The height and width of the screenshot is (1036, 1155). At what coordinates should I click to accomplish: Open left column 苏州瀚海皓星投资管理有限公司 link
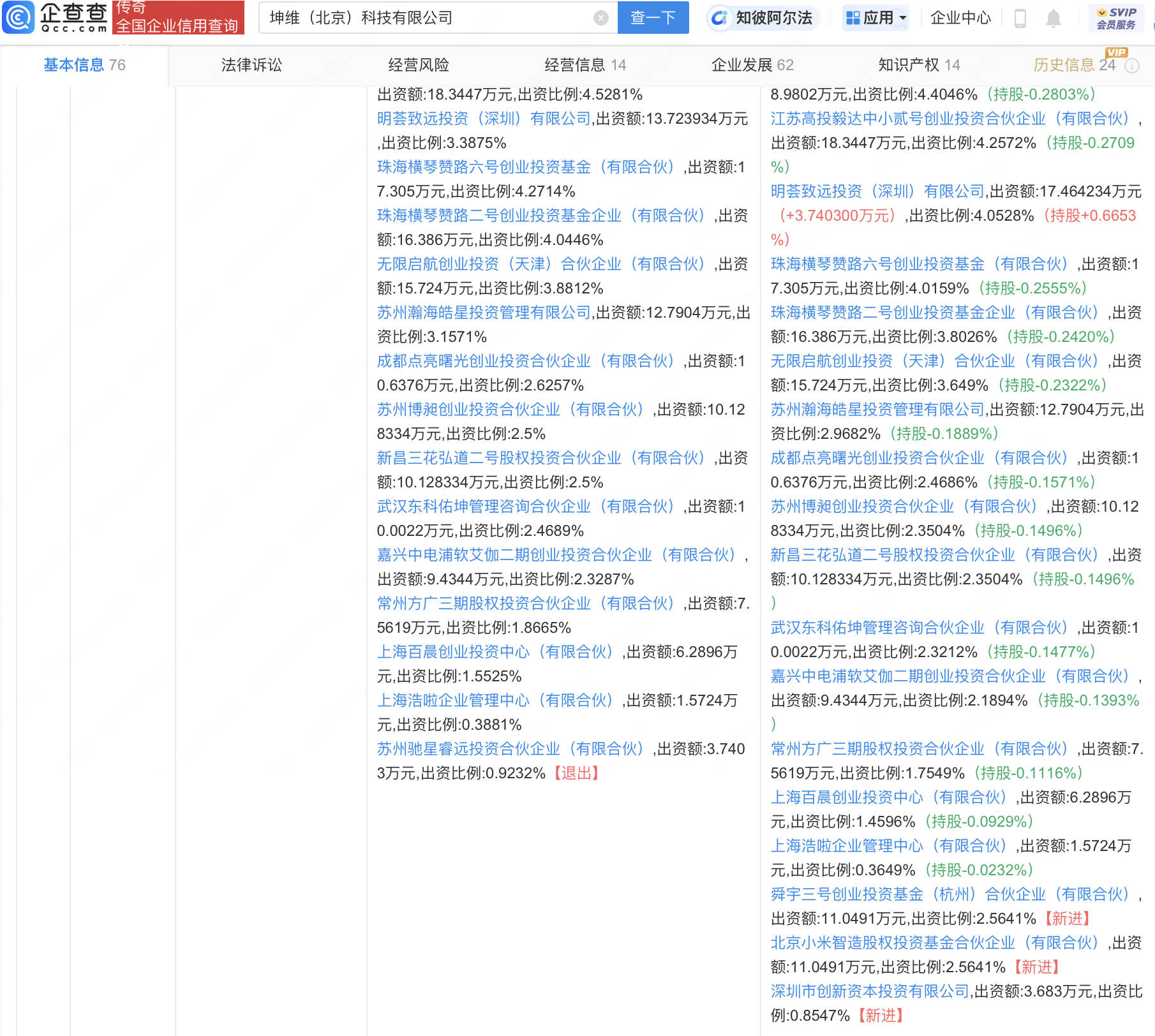(x=484, y=313)
